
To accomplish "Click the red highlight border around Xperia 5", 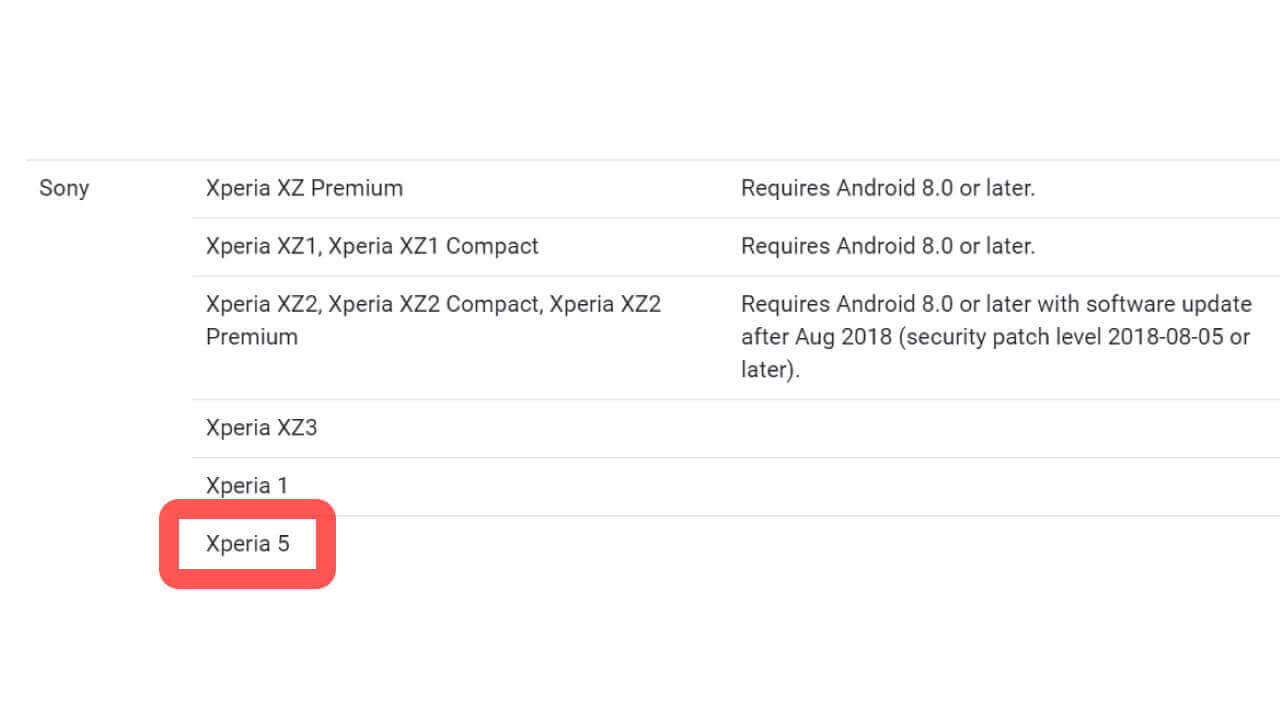I will coord(169,544).
